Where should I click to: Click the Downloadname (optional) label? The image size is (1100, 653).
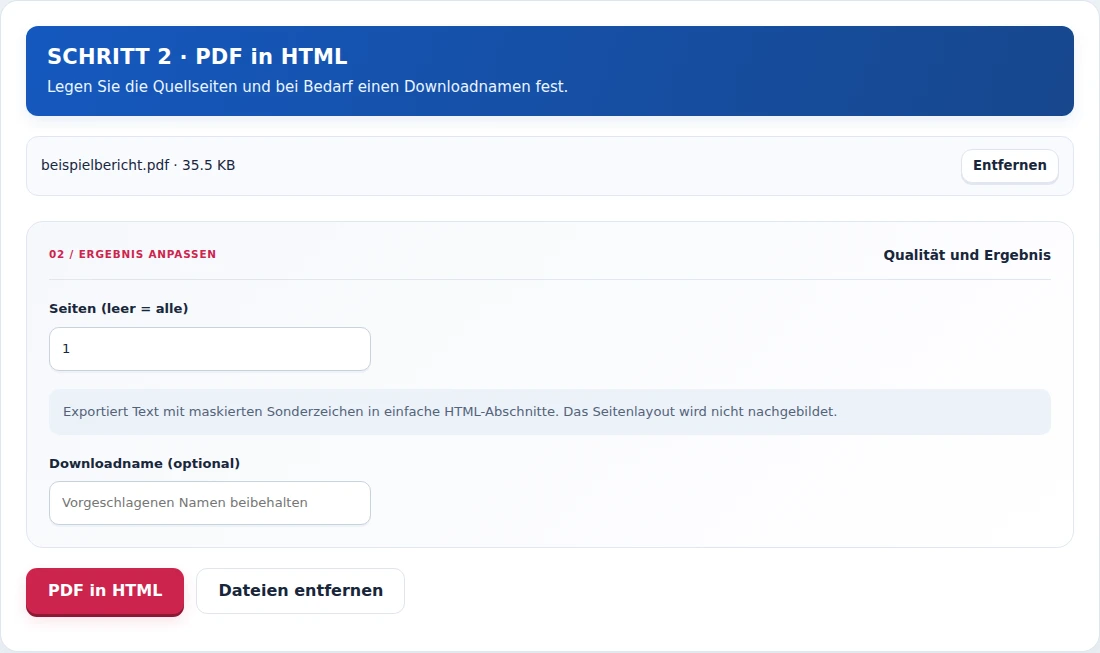145,464
